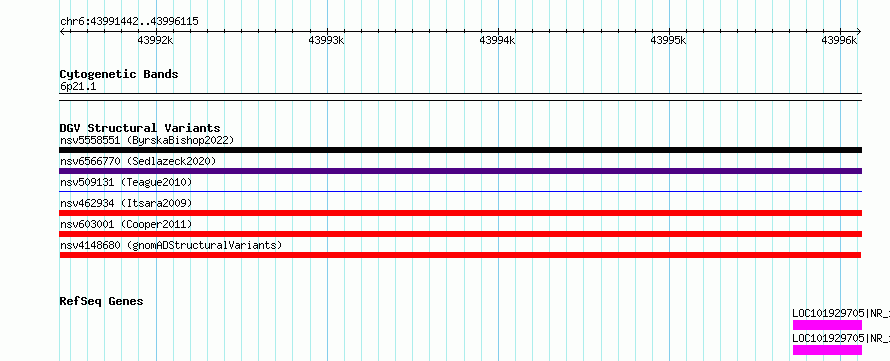Click the red nsv603001 Cooper2011 bar

point(460,234)
